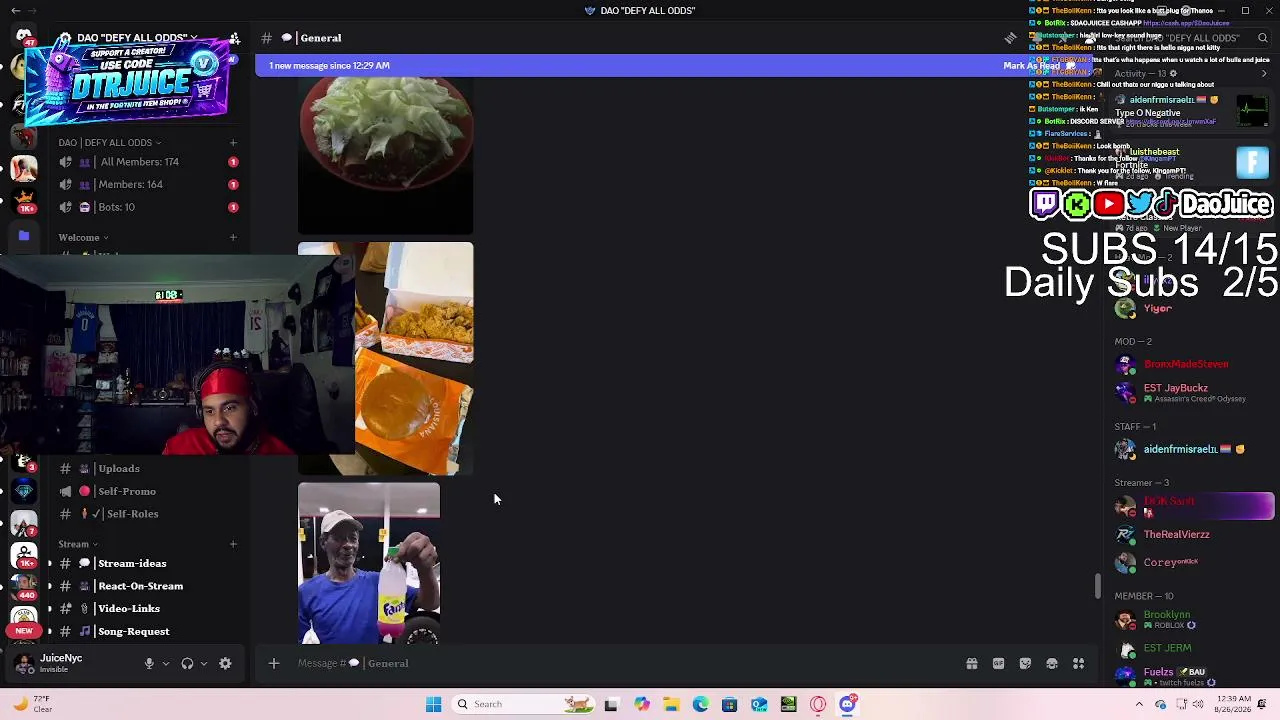The height and width of the screenshot is (720, 1280).
Task: Open the microphone input options chevron
Action: (166, 663)
